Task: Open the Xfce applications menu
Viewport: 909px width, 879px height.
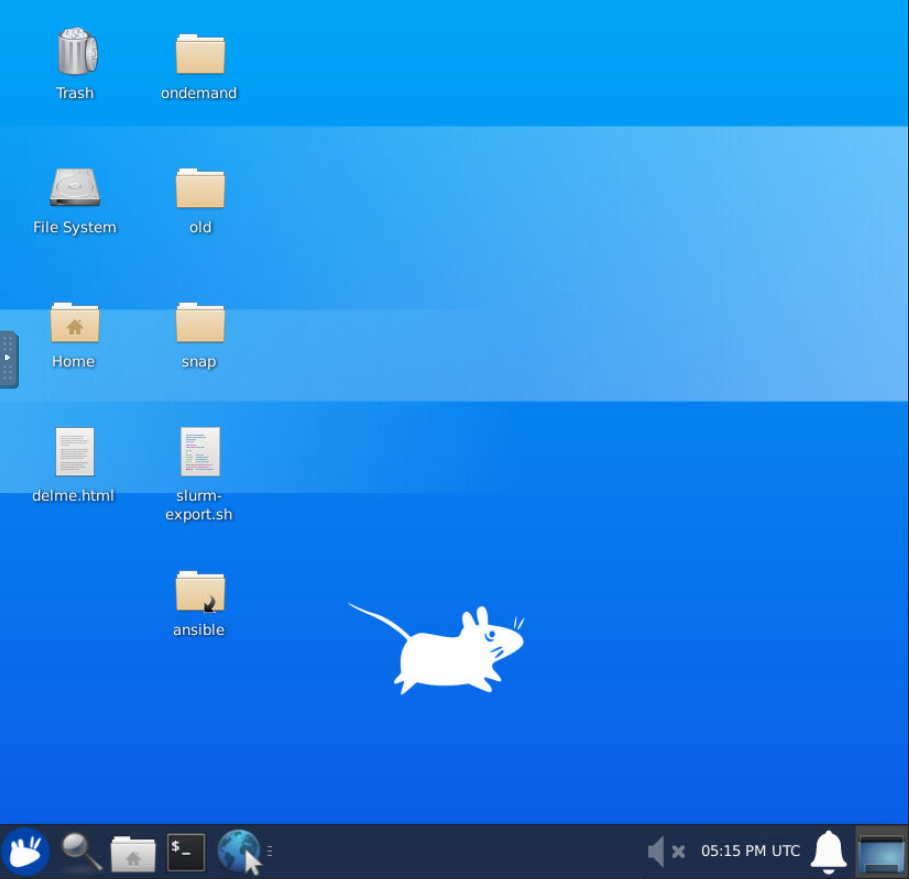Action: point(25,851)
